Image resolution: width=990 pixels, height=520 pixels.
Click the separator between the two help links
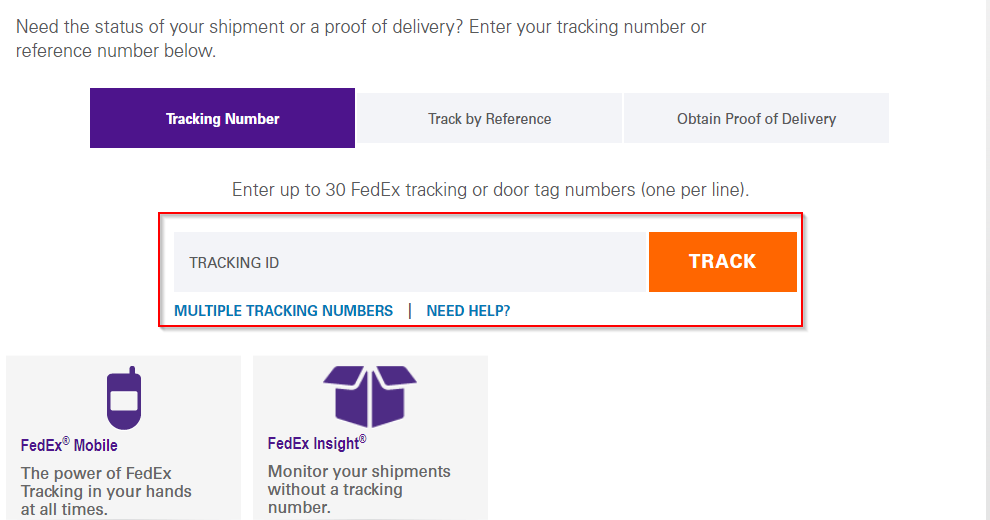pos(410,311)
